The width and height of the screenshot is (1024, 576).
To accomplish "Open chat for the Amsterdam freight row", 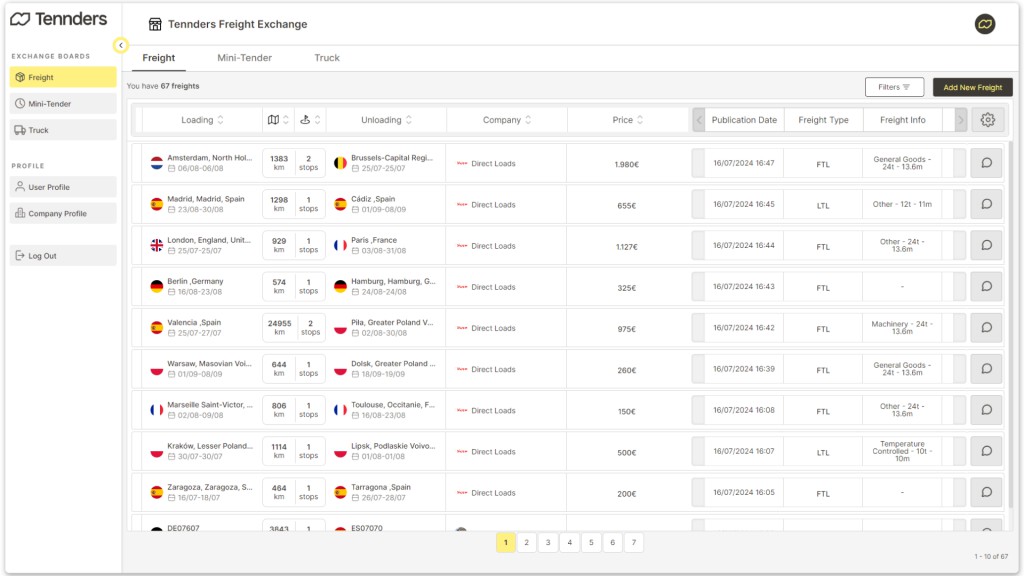I will click(x=987, y=163).
